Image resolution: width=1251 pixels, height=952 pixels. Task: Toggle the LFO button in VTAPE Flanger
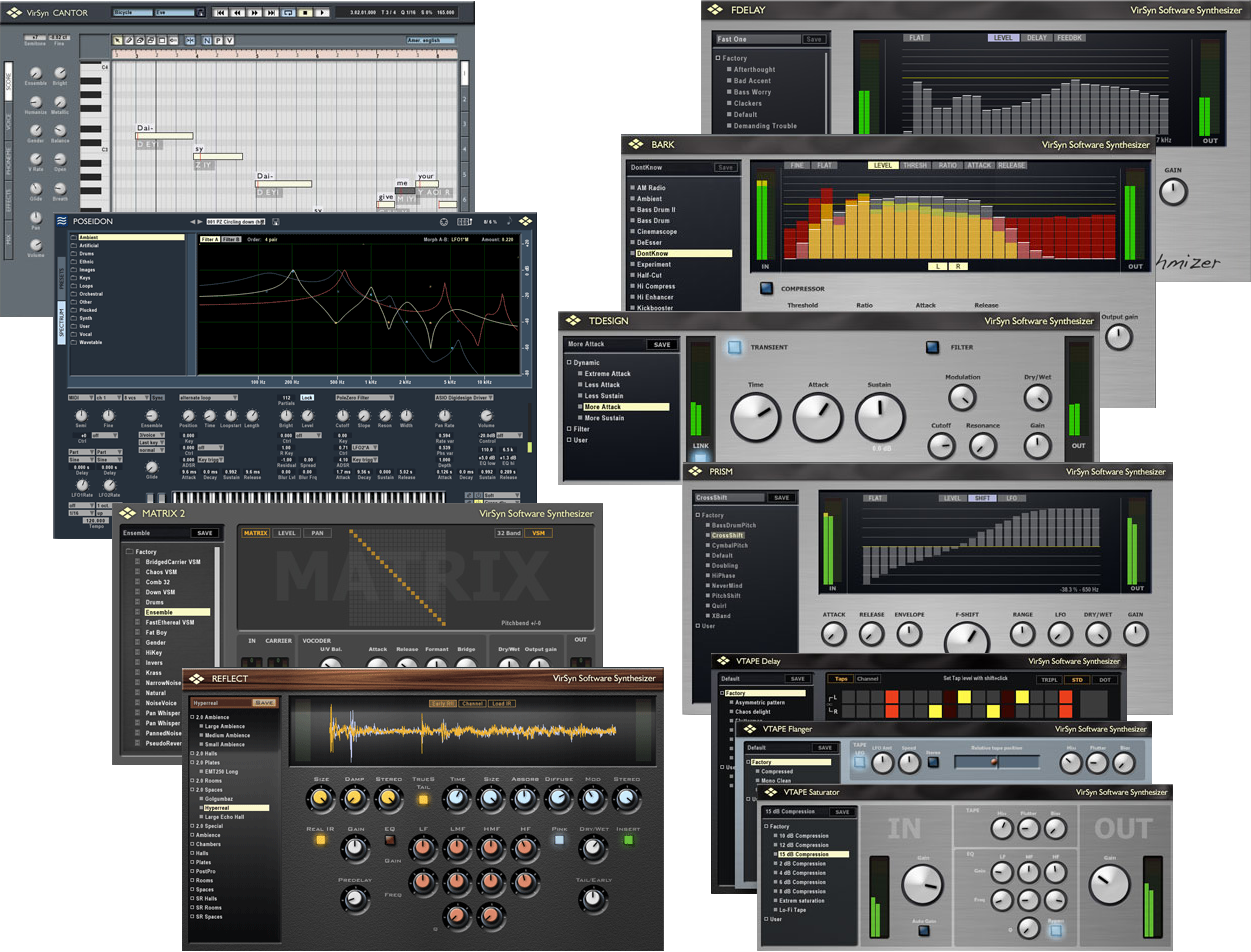click(x=860, y=762)
